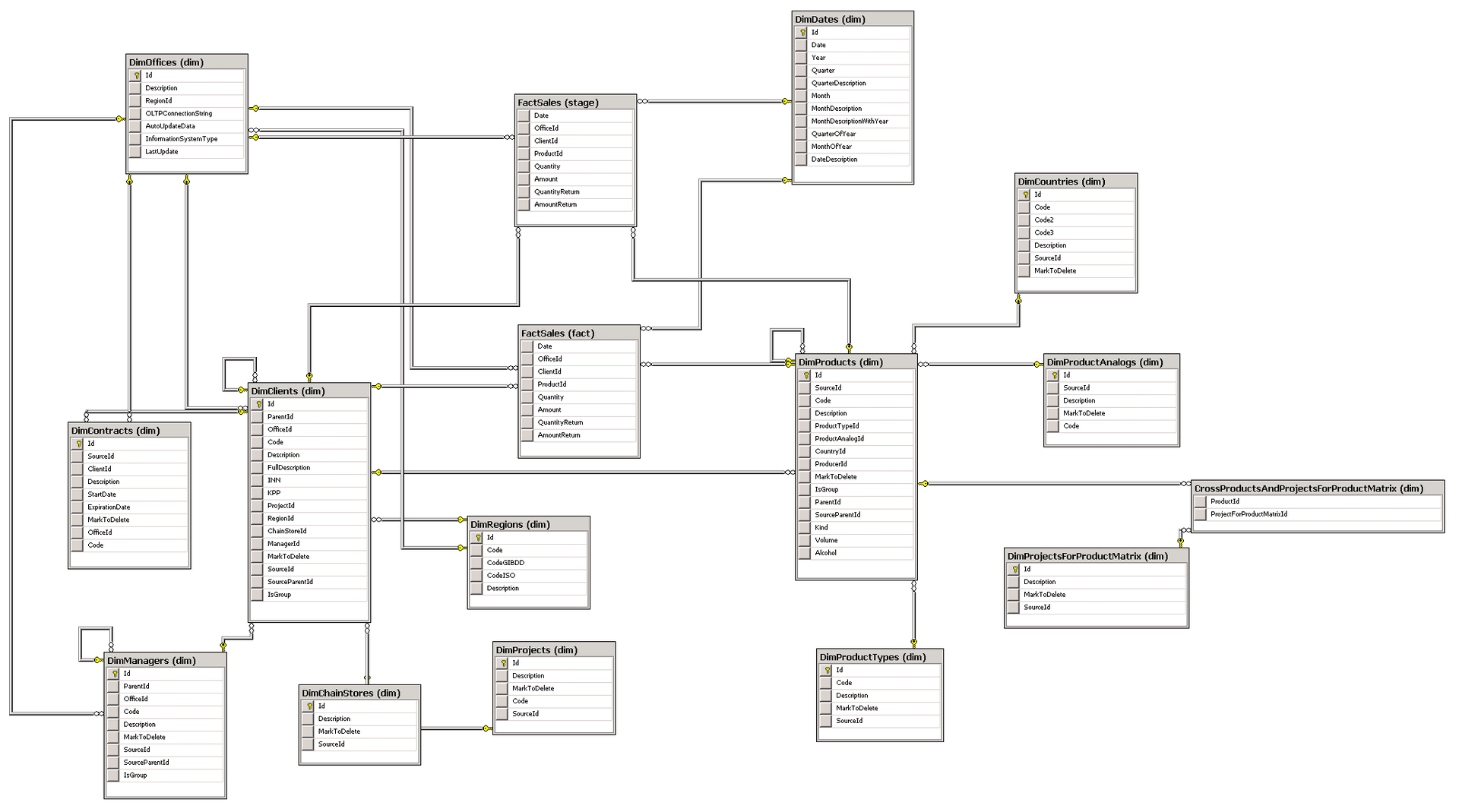Select the DimDates (dim) table title bar

(x=853, y=19)
